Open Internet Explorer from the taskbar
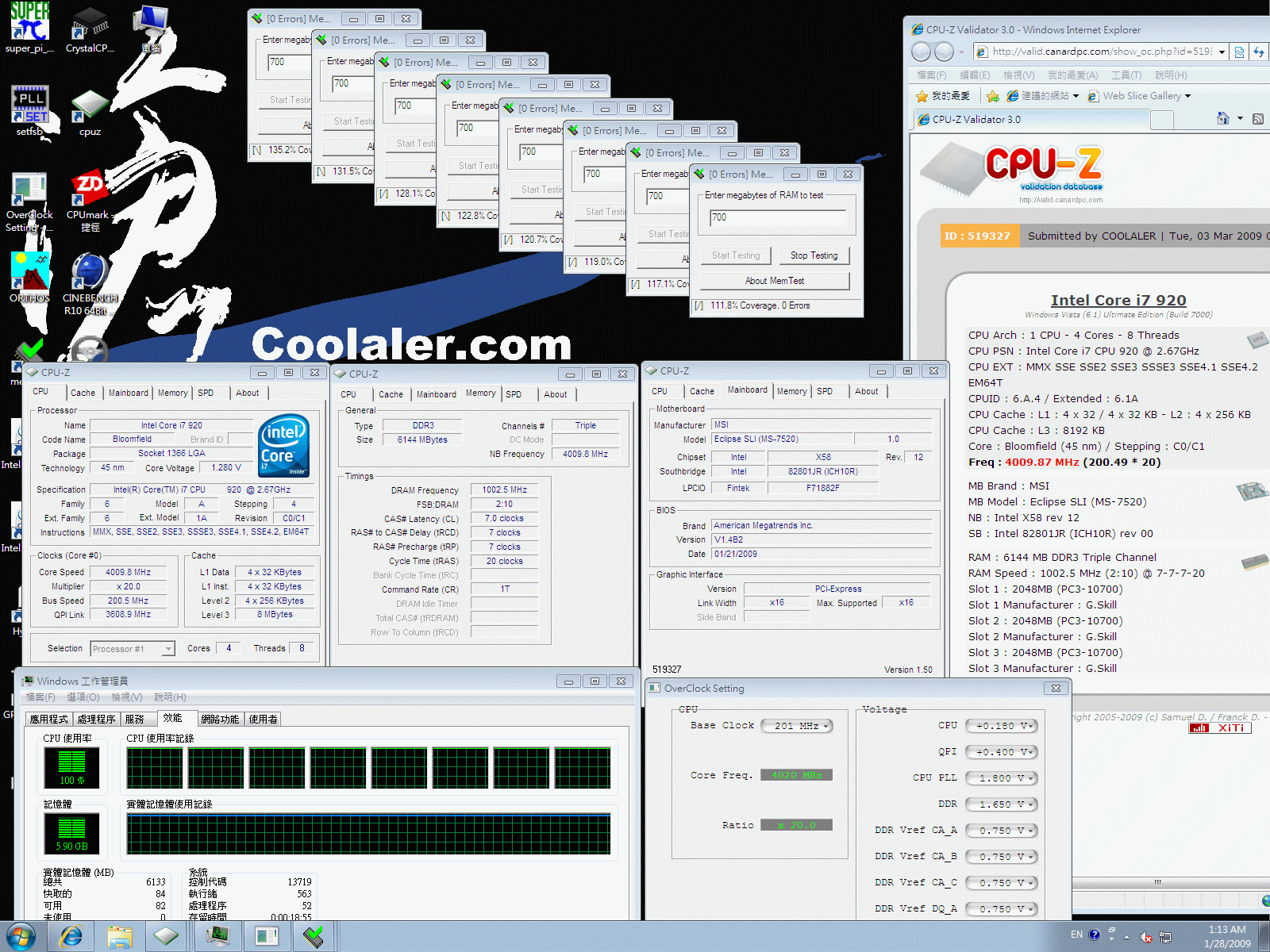1270x952 pixels. [x=71, y=936]
